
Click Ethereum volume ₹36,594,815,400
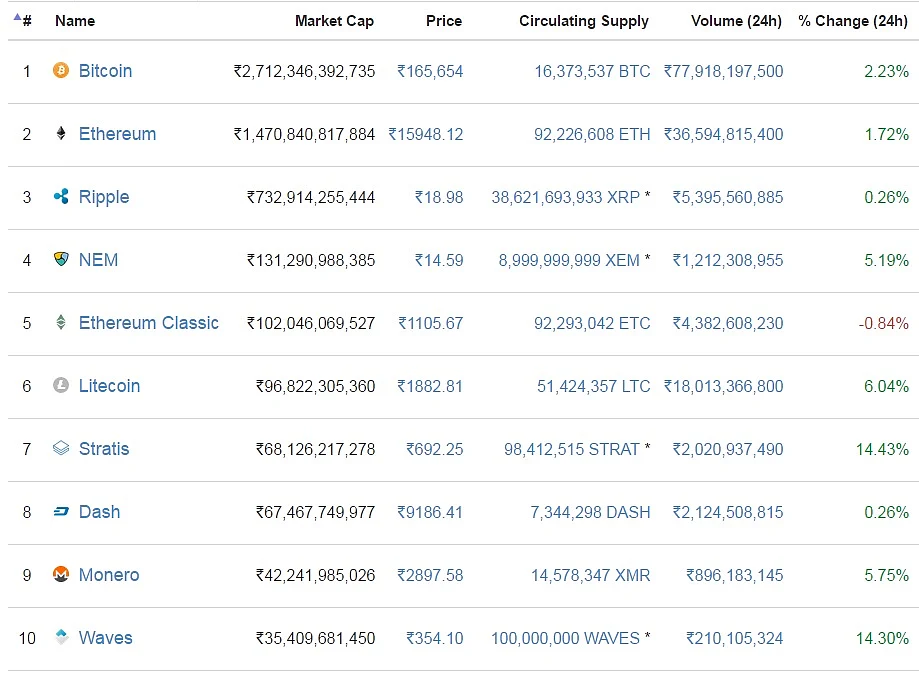[x=723, y=134]
